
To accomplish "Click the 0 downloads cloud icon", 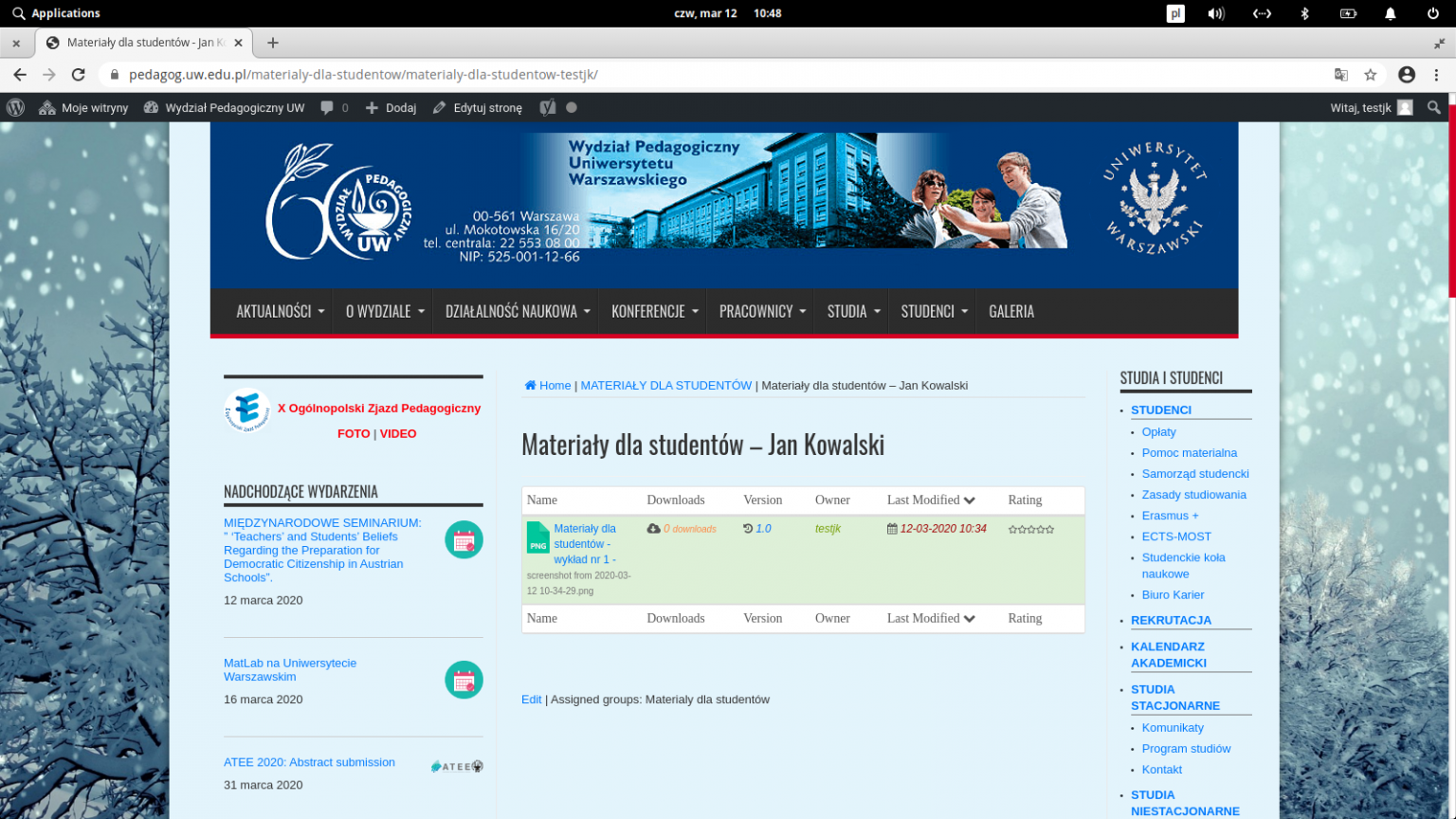I will point(654,529).
